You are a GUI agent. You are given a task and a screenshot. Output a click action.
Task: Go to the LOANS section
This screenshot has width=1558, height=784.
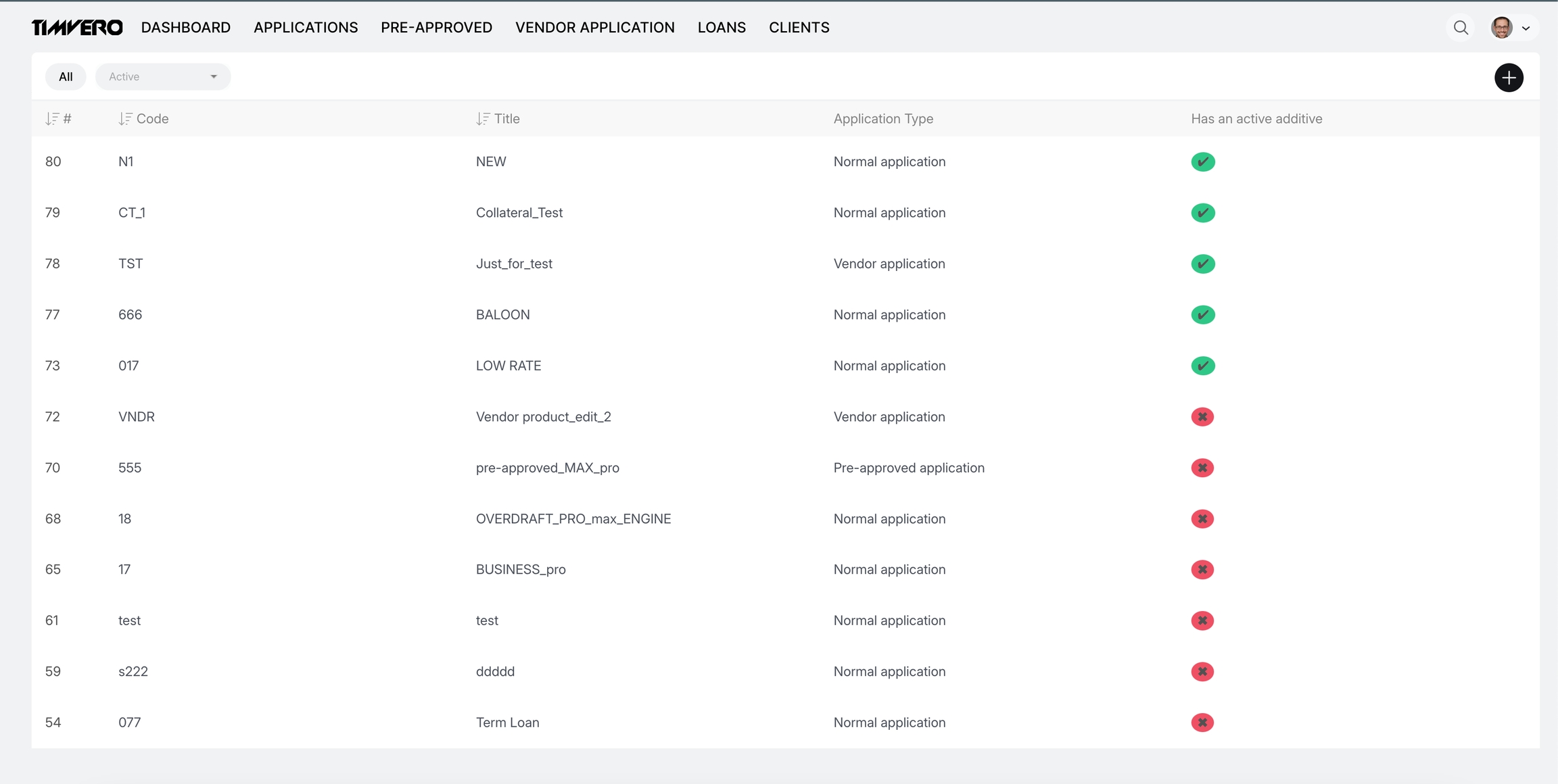(x=722, y=28)
